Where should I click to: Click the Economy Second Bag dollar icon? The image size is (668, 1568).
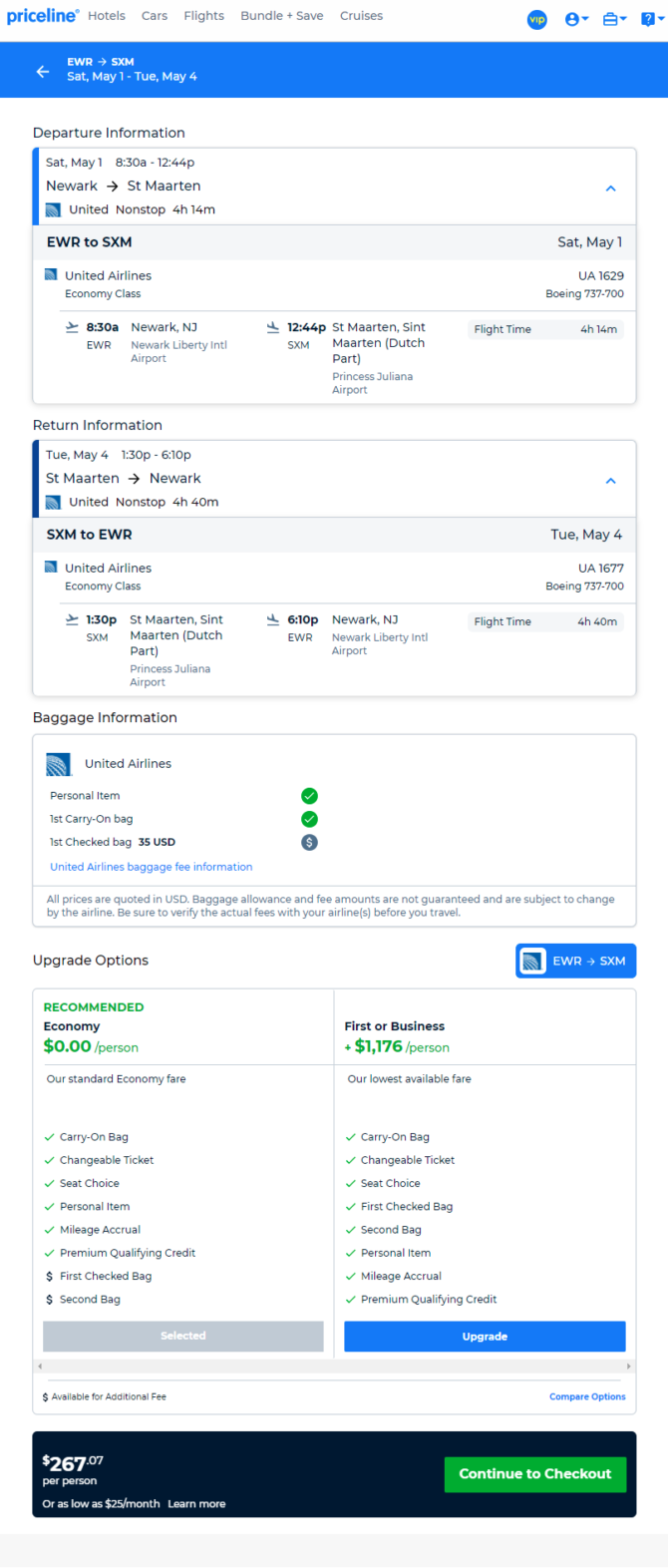click(50, 1300)
